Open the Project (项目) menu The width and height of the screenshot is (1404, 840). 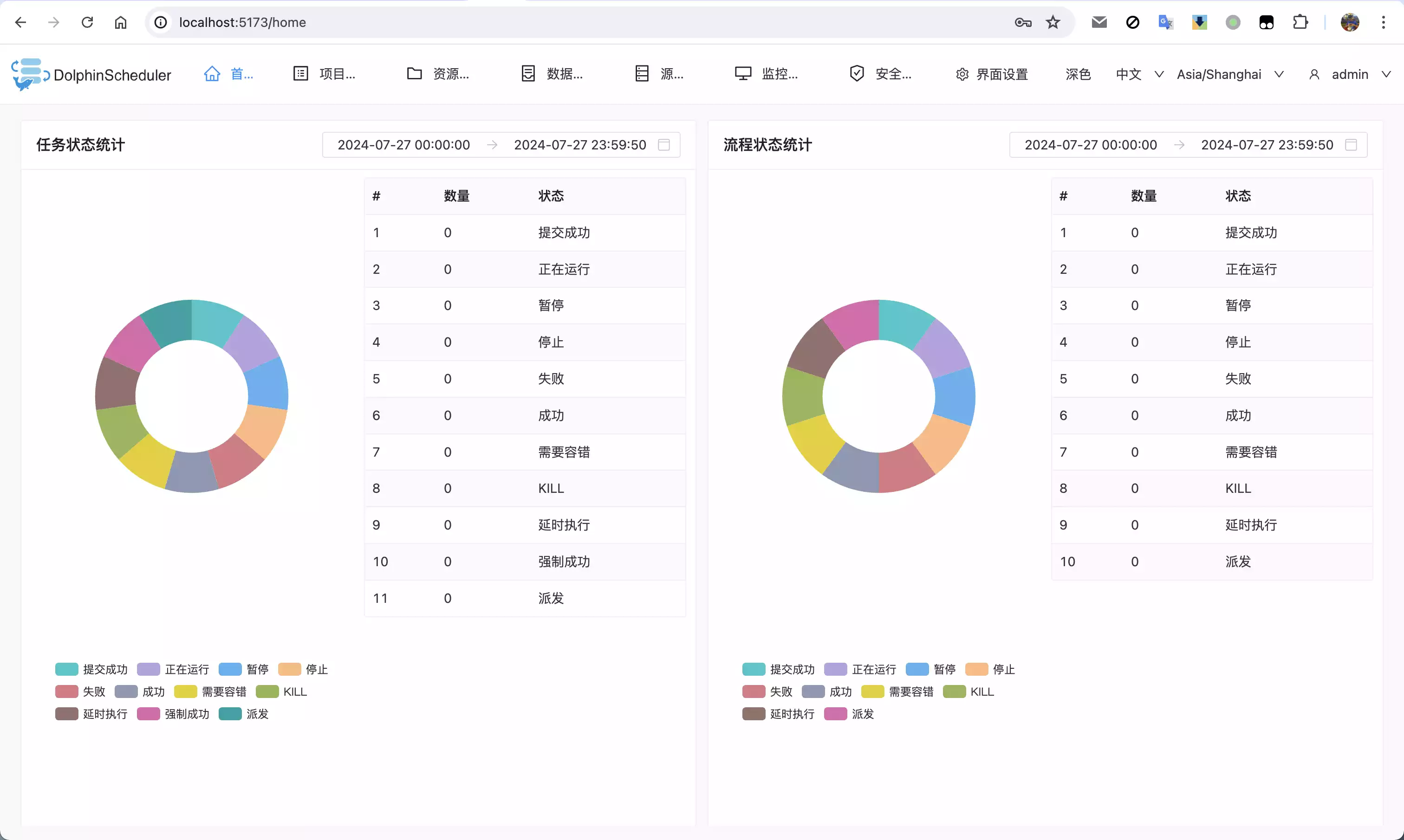pyautogui.click(x=324, y=74)
